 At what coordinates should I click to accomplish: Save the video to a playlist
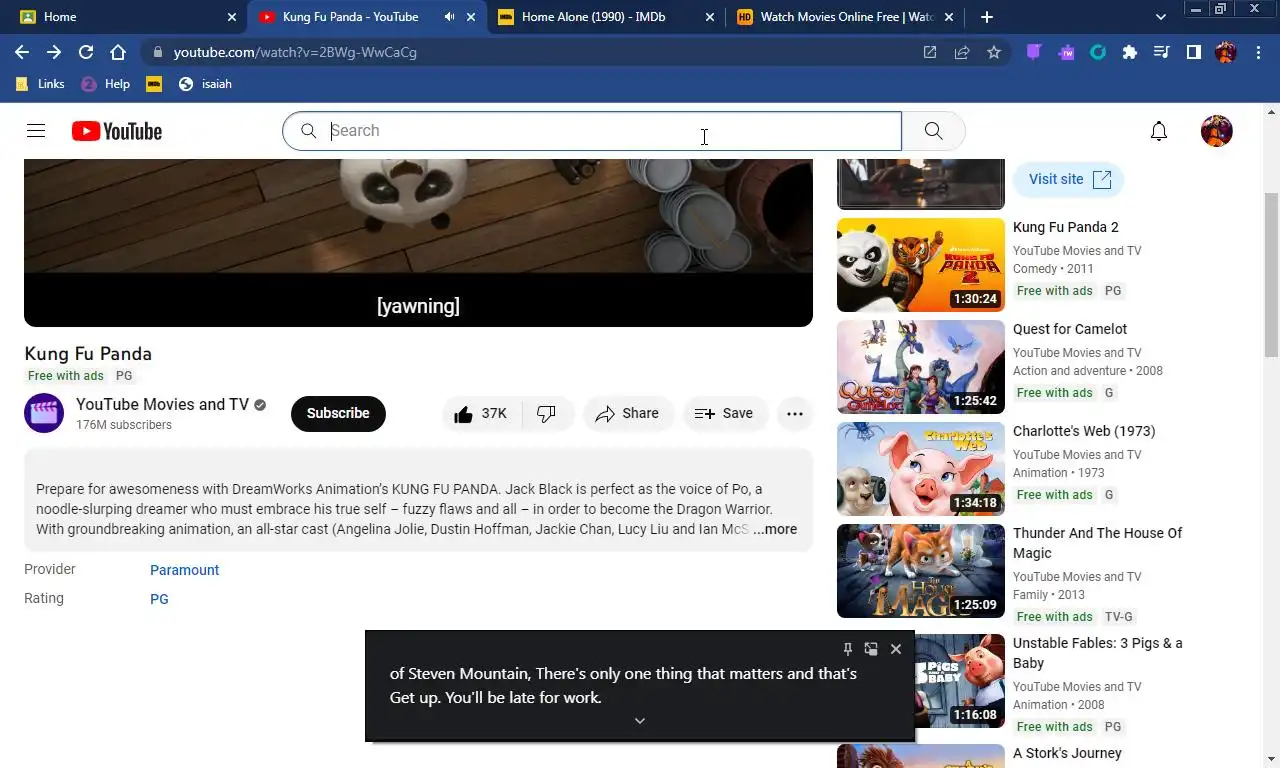tap(725, 414)
